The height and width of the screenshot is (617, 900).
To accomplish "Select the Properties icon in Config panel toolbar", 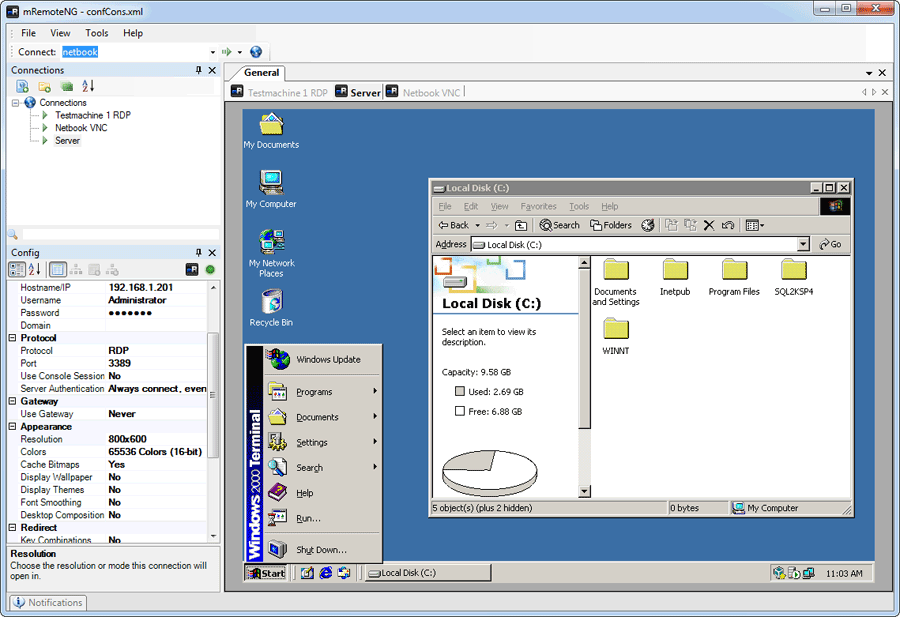I will [x=57, y=268].
